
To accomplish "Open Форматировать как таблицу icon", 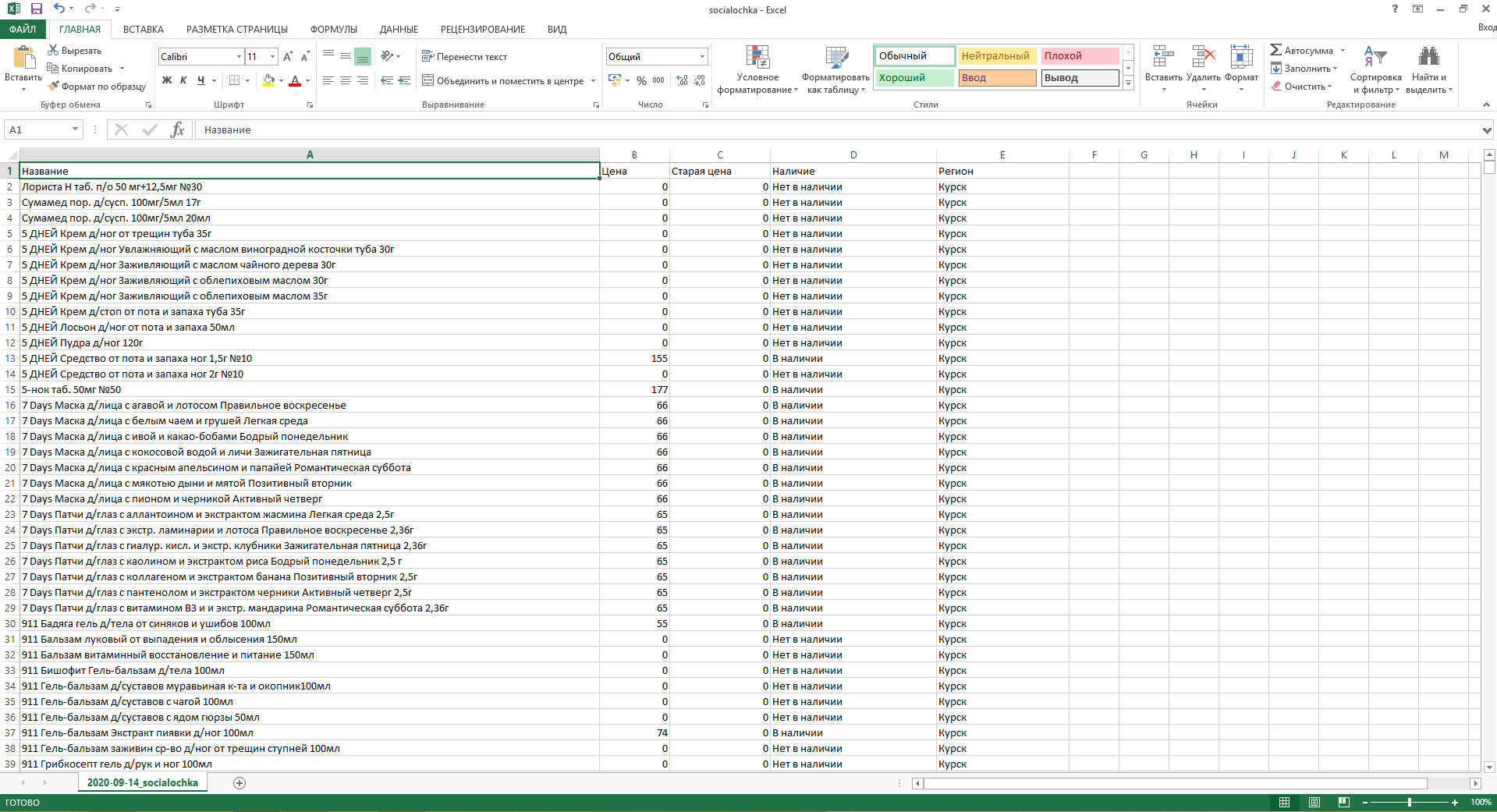I will (836, 57).
